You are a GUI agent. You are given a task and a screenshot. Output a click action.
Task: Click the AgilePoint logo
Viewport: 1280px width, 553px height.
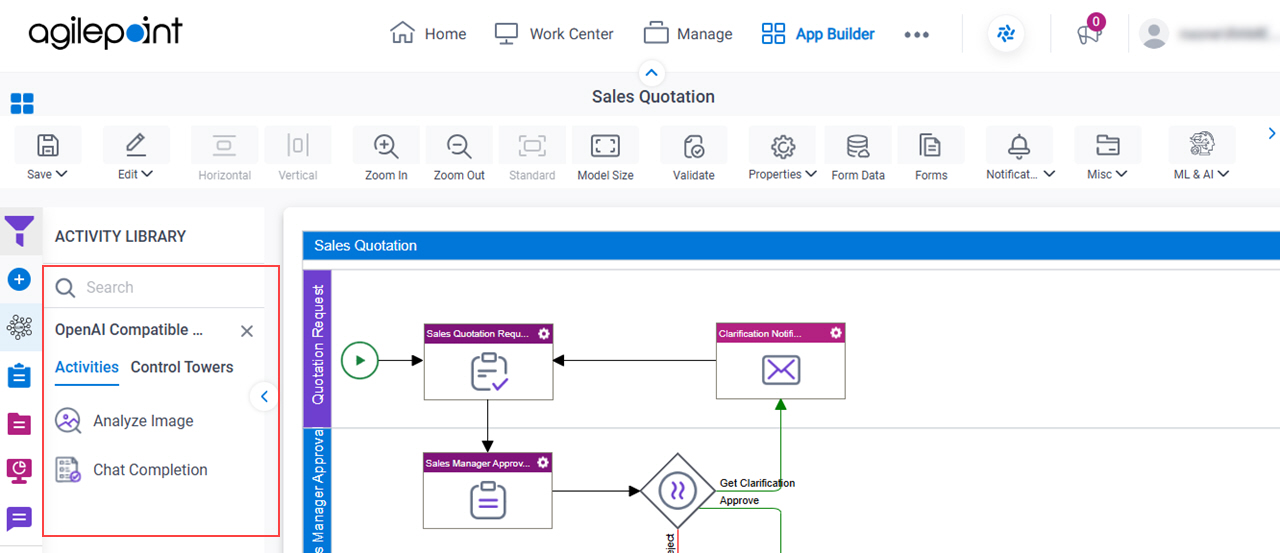106,33
